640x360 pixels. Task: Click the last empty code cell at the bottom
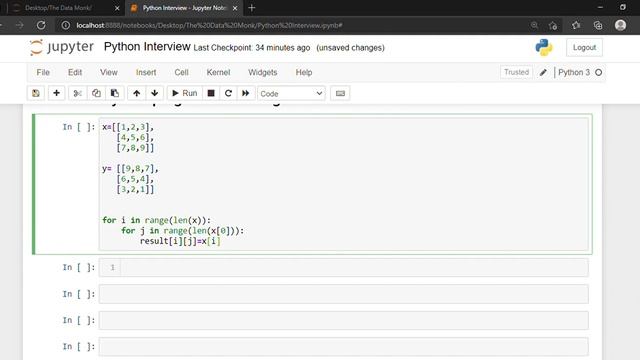point(344,347)
